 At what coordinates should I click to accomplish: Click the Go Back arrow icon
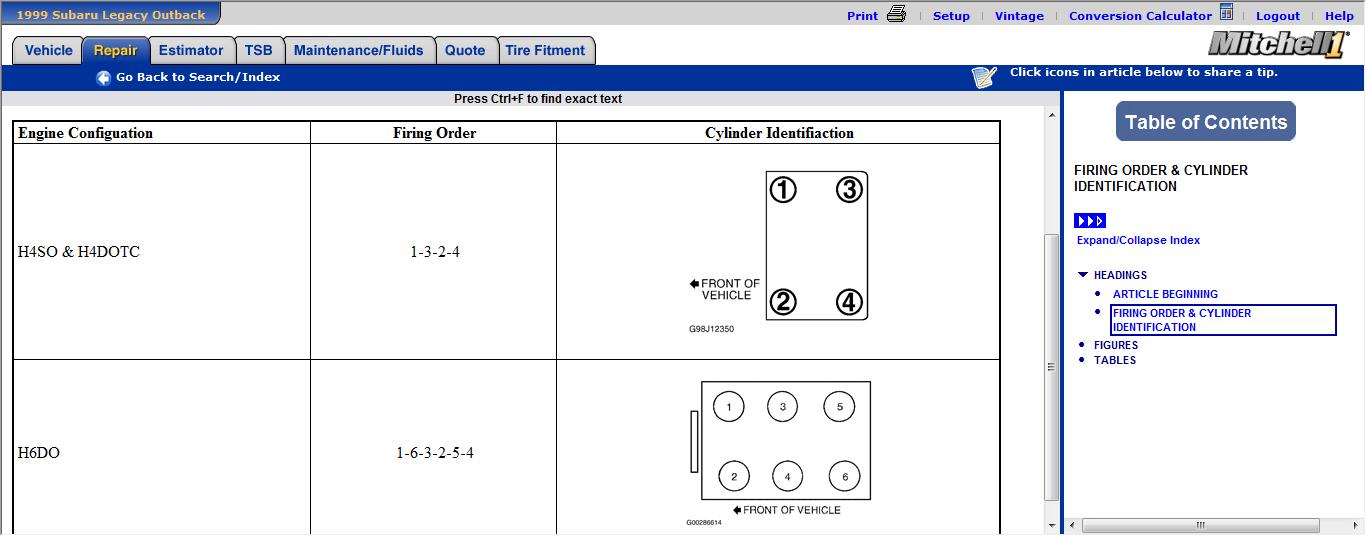104,77
